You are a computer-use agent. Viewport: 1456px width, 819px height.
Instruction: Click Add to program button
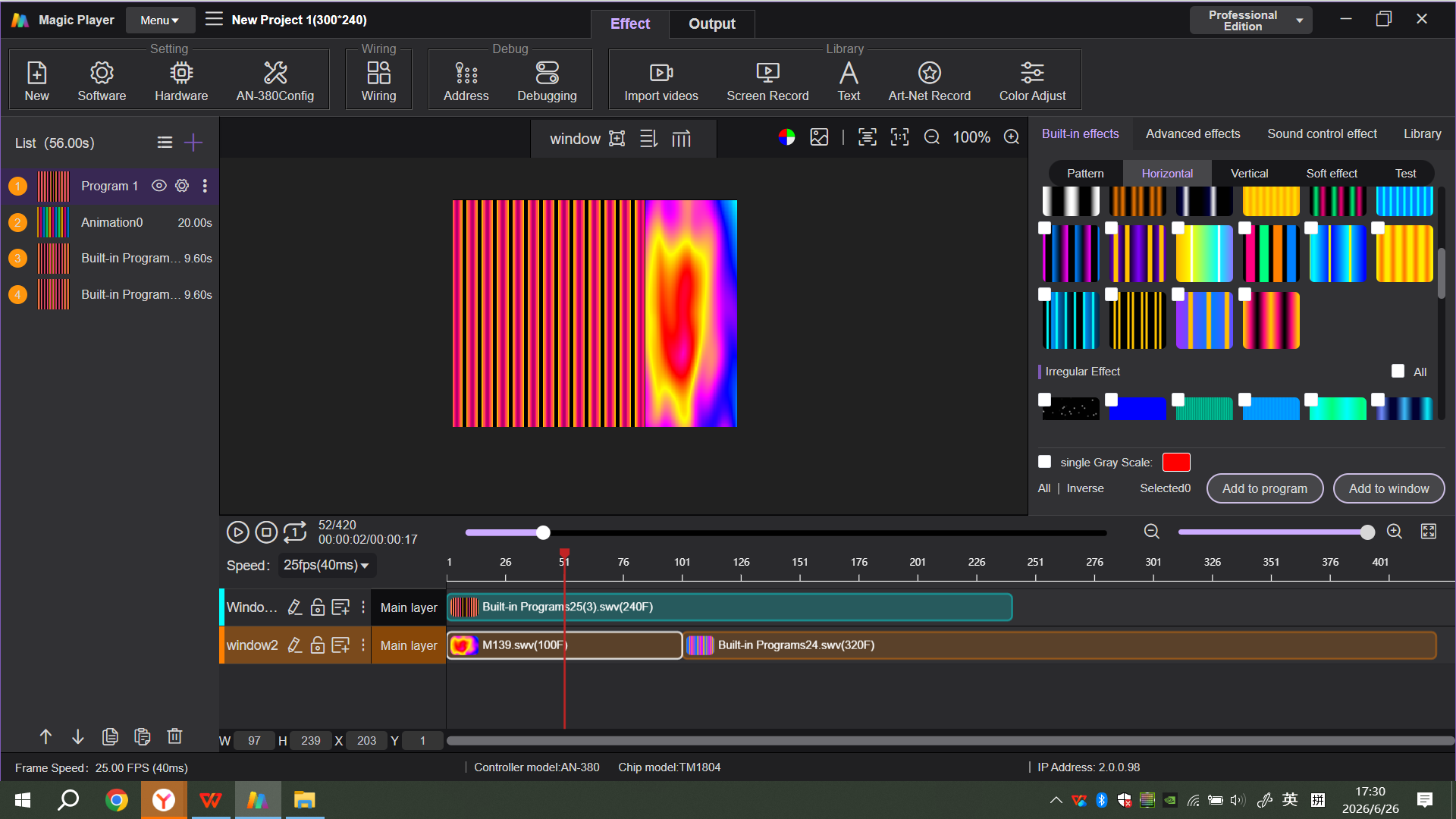click(x=1265, y=488)
